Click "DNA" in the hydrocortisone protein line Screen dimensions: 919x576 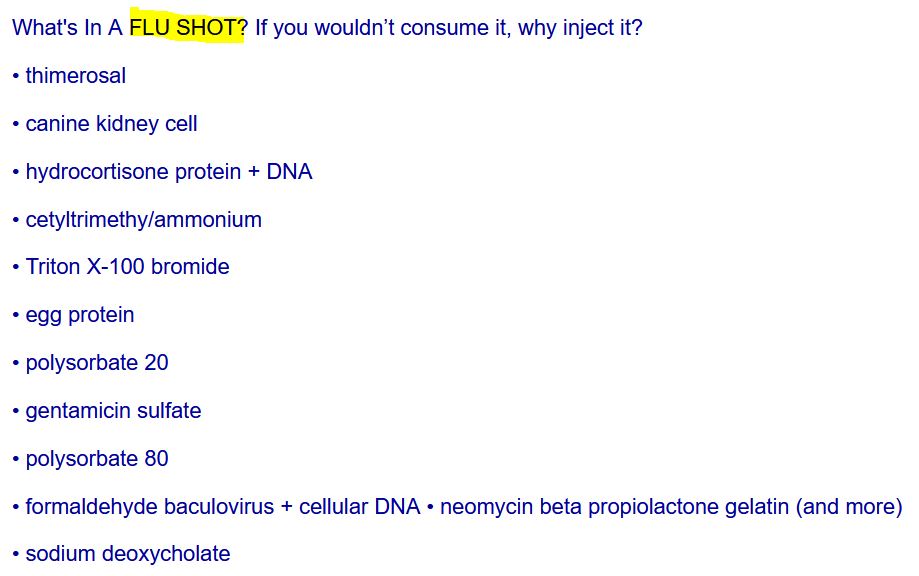pos(289,172)
